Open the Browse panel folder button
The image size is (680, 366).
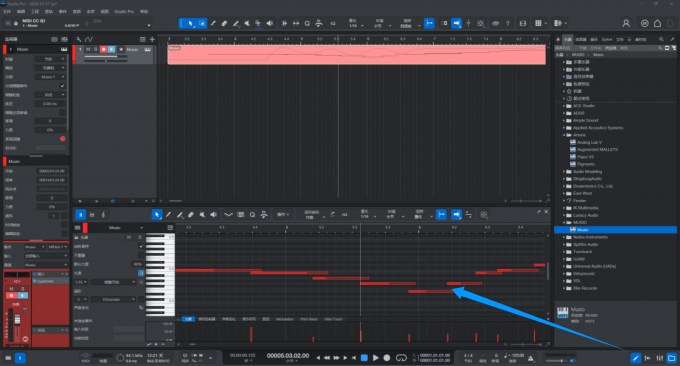coord(671,358)
